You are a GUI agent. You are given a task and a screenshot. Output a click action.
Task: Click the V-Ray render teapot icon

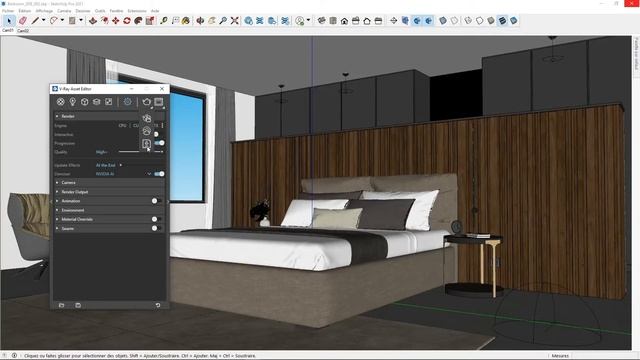(147, 102)
